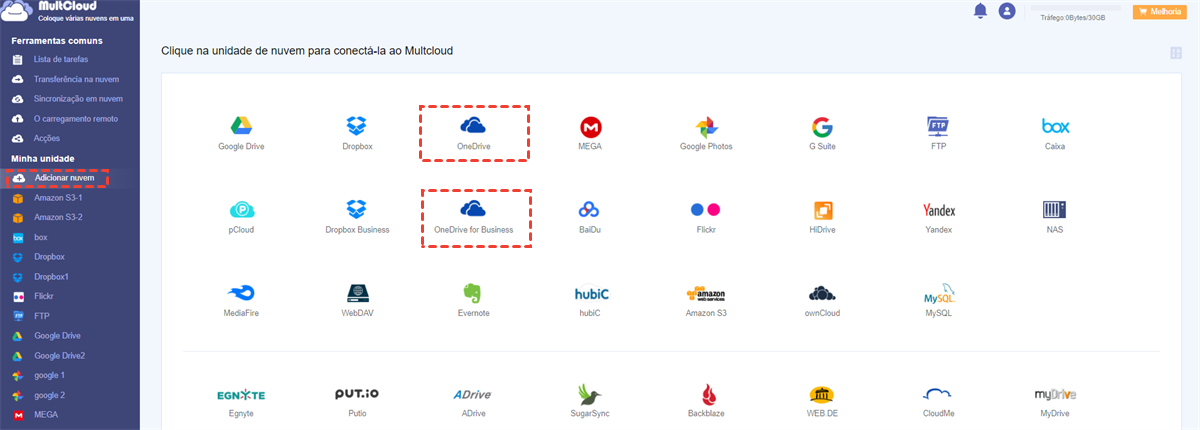The width and height of the screenshot is (1200, 430).
Task: Choose the CloudMe service
Action: (937, 394)
